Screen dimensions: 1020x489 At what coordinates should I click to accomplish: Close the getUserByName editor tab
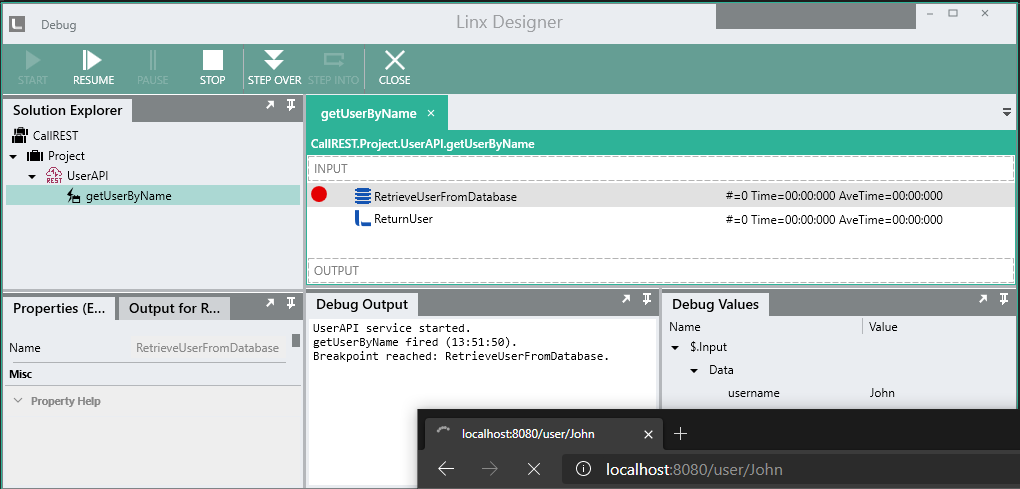pyautogui.click(x=431, y=113)
